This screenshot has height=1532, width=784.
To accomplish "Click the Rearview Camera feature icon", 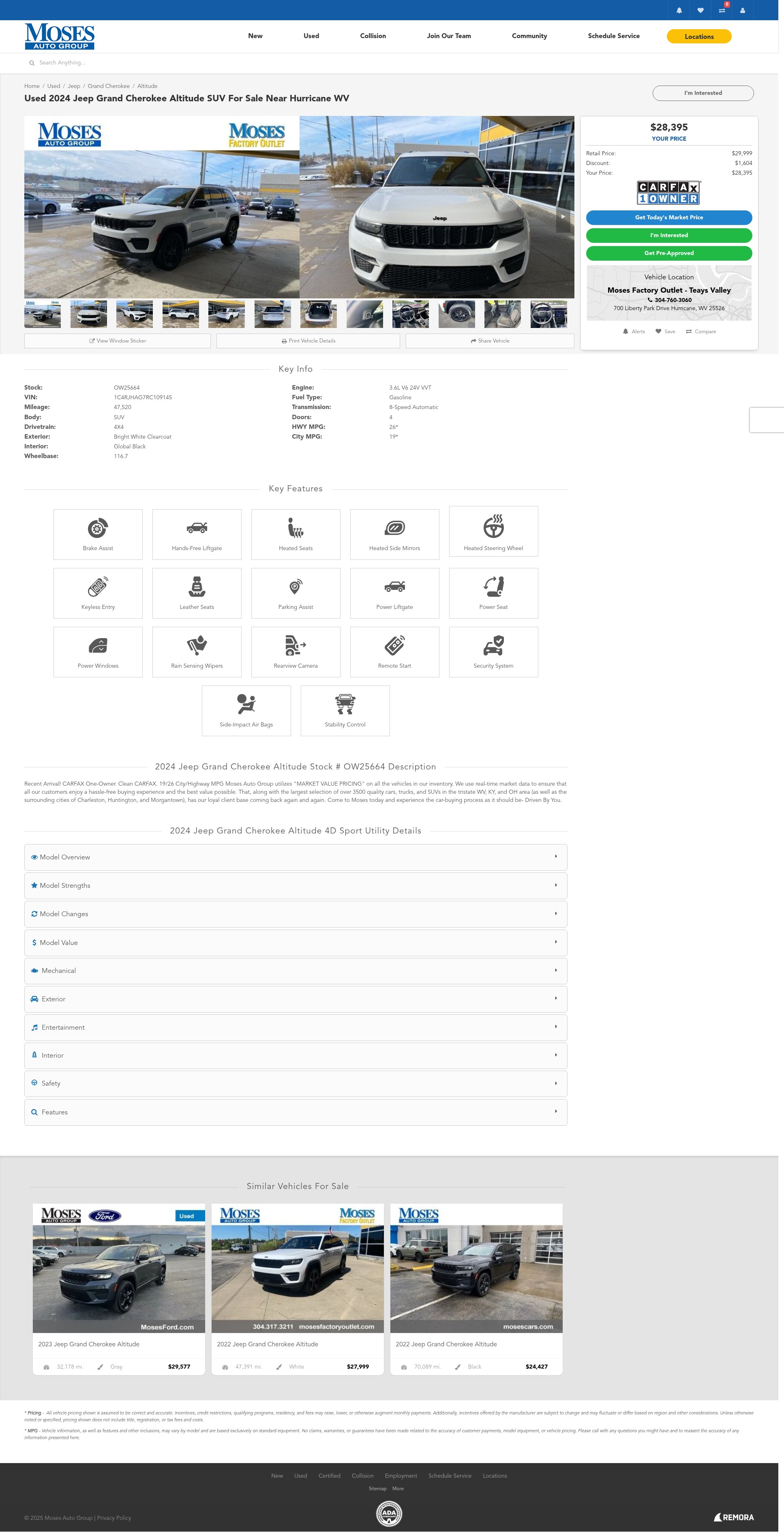I will tap(296, 645).
